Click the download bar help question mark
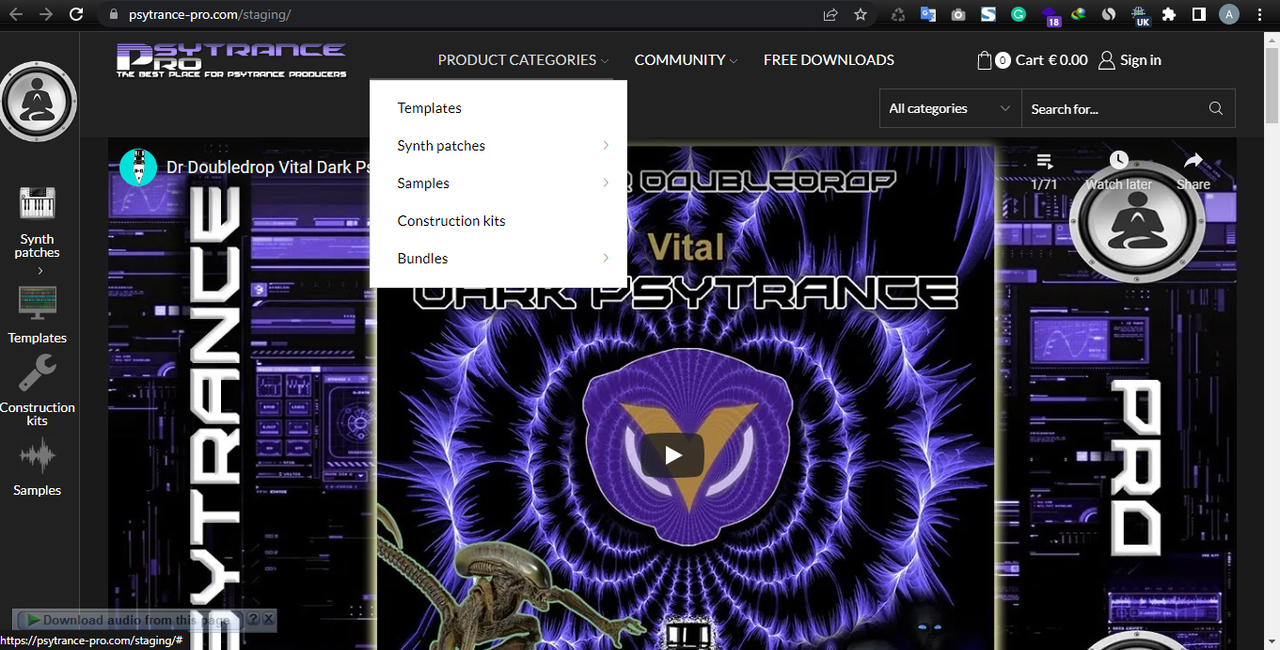 [x=253, y=620]
